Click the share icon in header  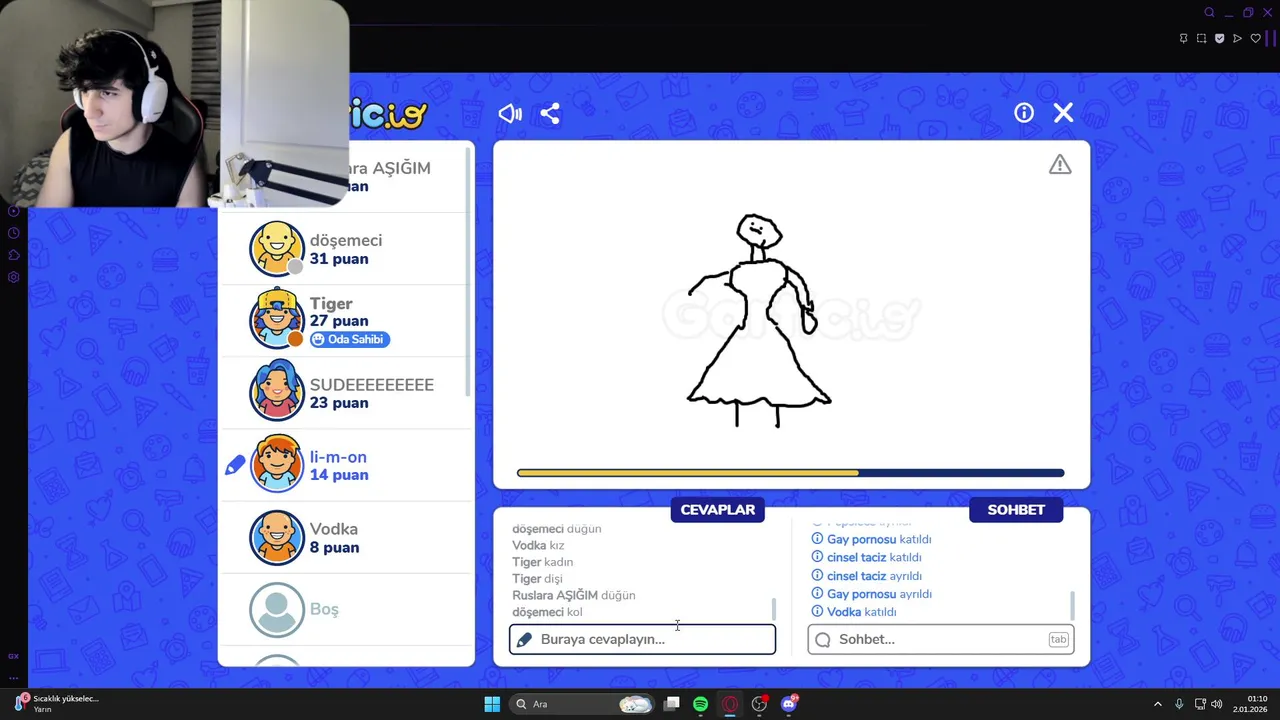click(550, 113)
